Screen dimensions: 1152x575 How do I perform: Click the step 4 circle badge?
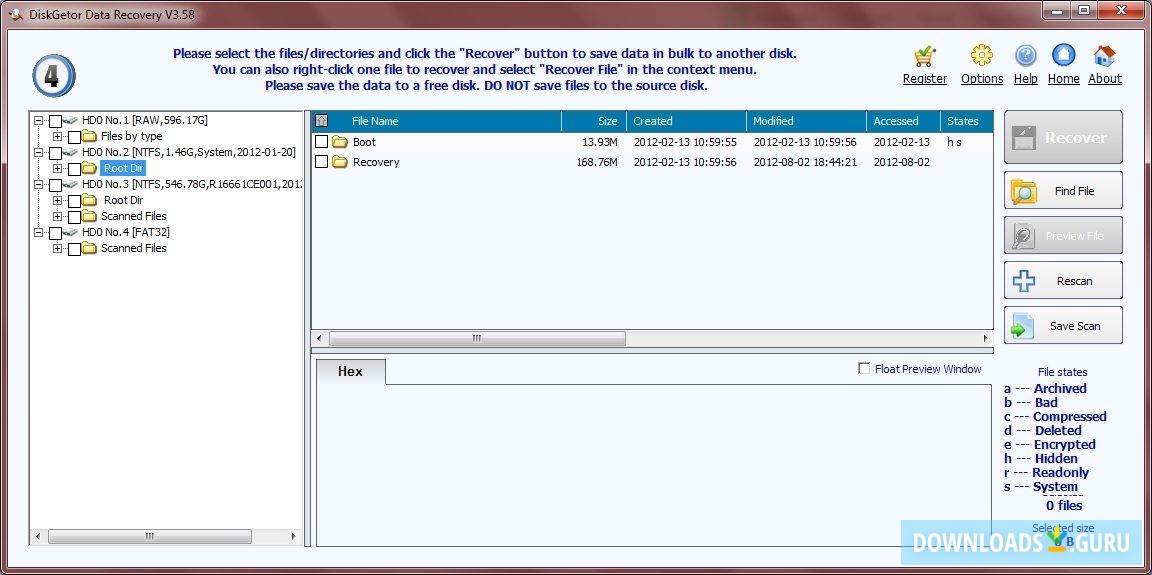54,76
